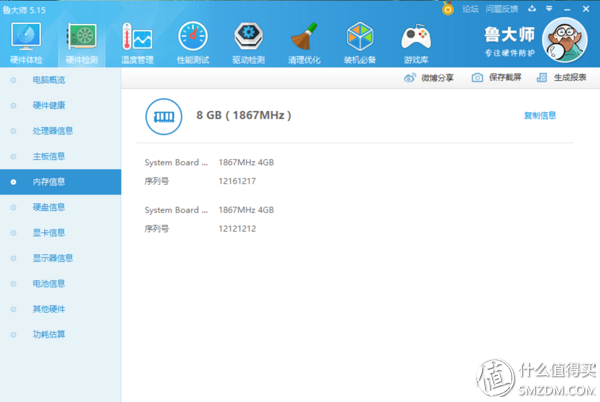The height and width of the screenshot is (402, 600).
Task: Open the dropdown menu arrow in title bar
Action: [x=549, y=9]
